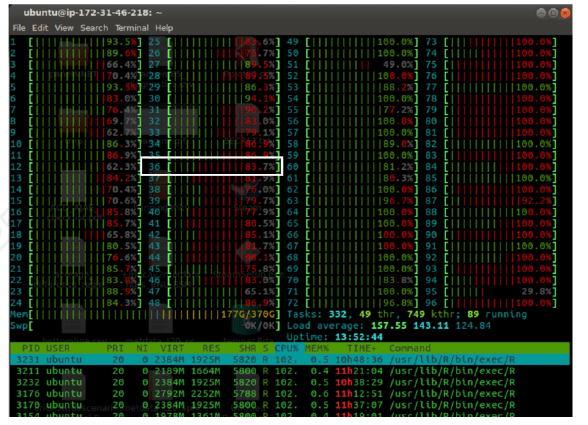Viewport: 588px width, 425px height.
Task: Click the Tasks count 332
Action: pos(338,314)
